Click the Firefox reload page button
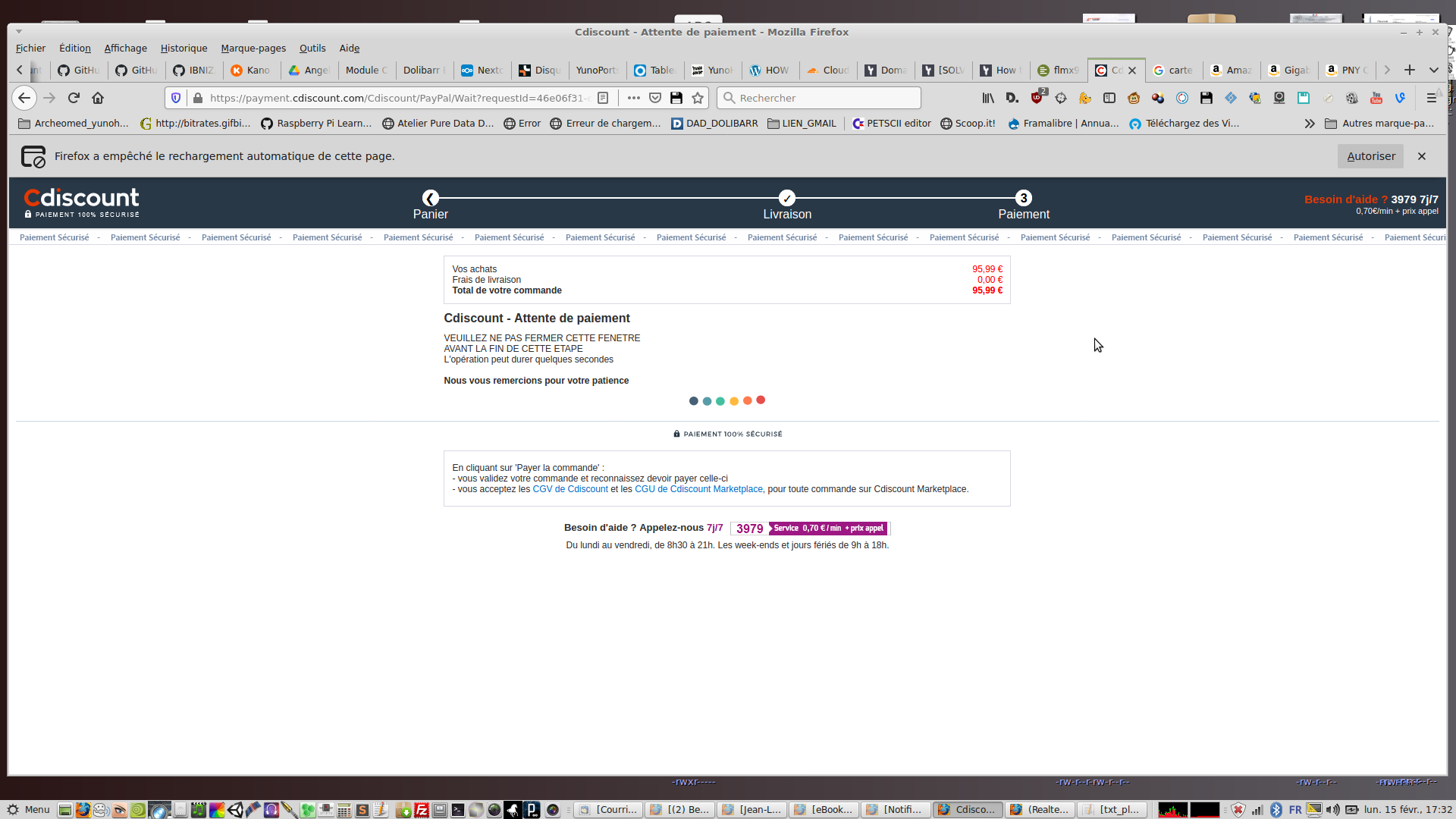Image resolution: width=1456 pixels, height=819 pixels. 74,98
